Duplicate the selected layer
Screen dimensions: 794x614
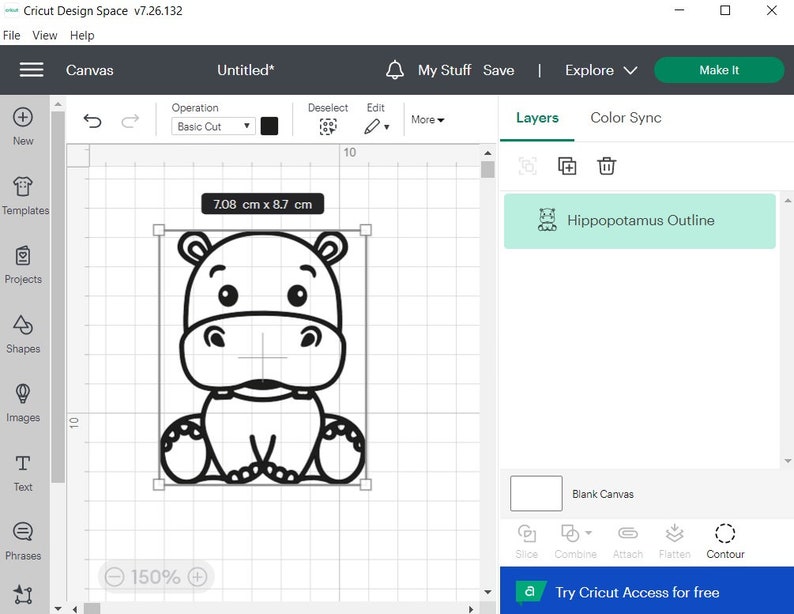[567, 166]
